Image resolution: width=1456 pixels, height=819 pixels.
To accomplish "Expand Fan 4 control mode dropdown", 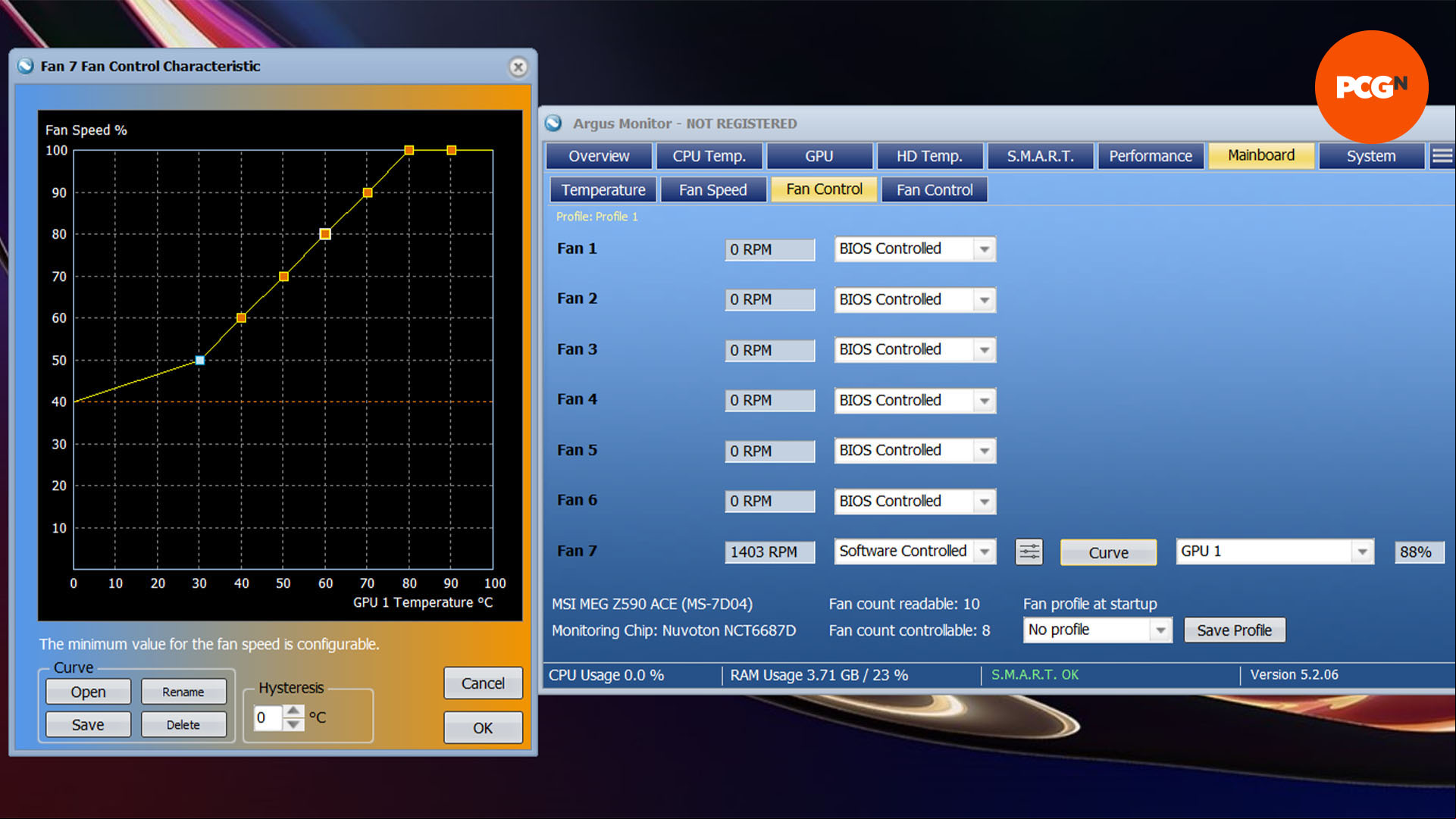I will coord(984,401).
